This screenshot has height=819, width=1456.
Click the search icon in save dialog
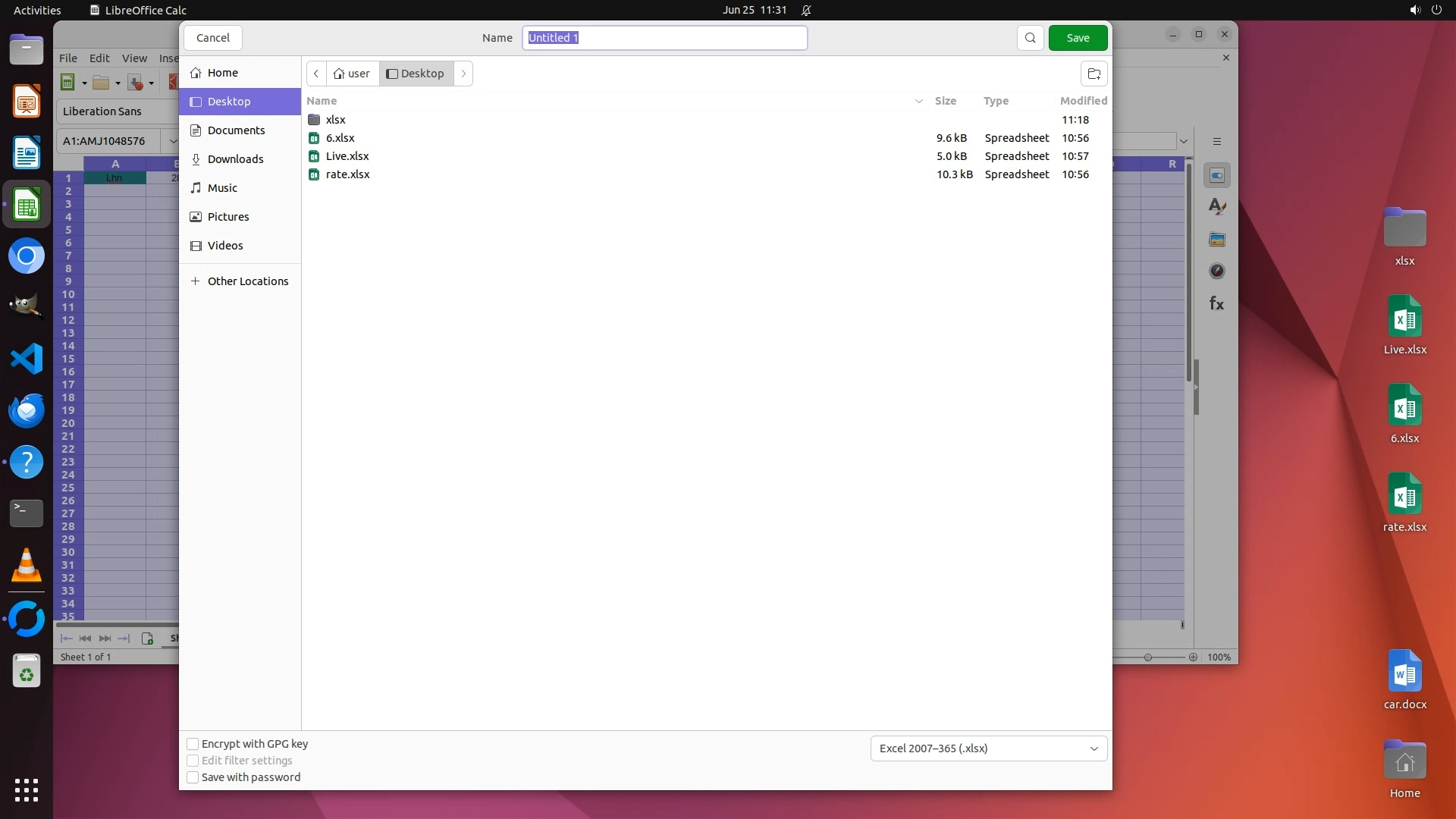[1030, 38]
